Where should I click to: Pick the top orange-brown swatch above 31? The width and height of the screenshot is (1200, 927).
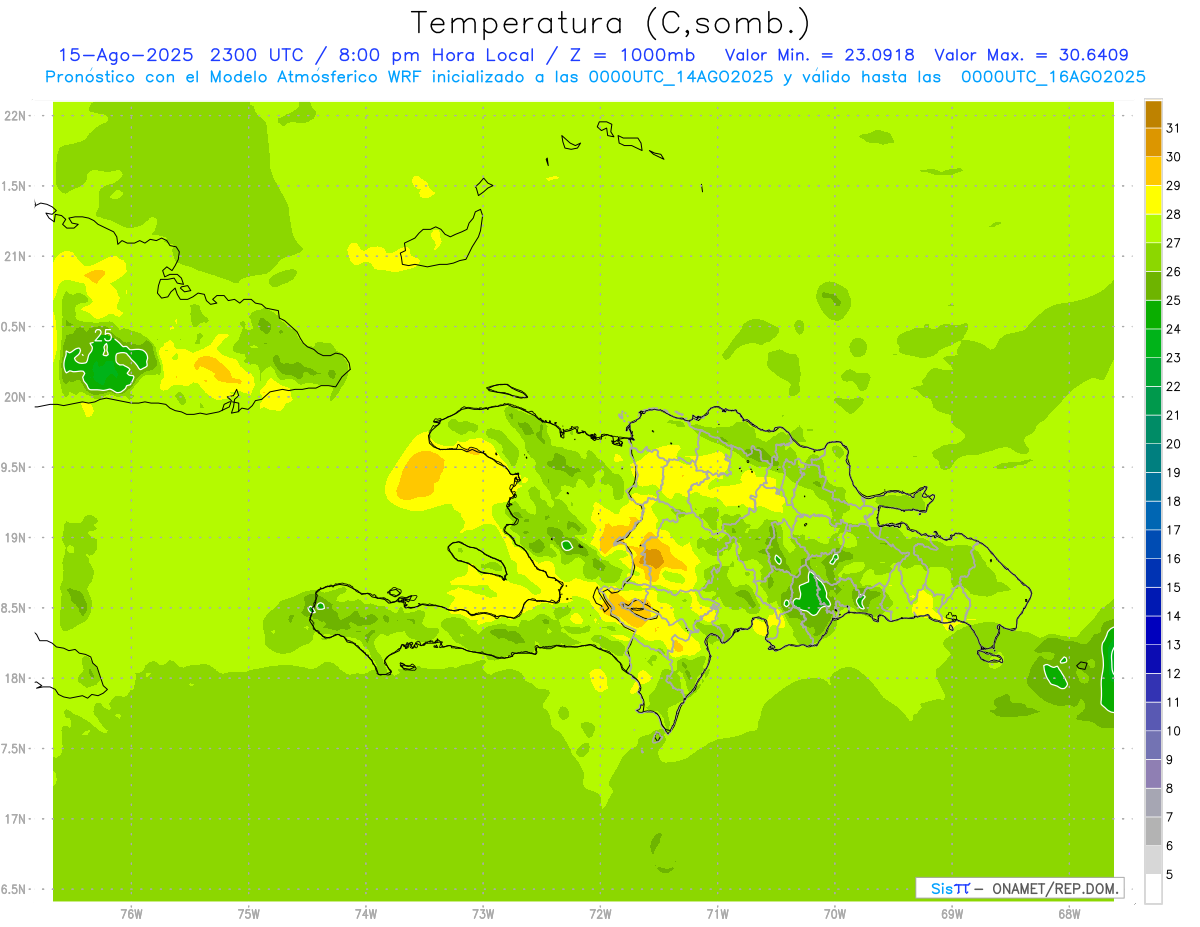1153,113
